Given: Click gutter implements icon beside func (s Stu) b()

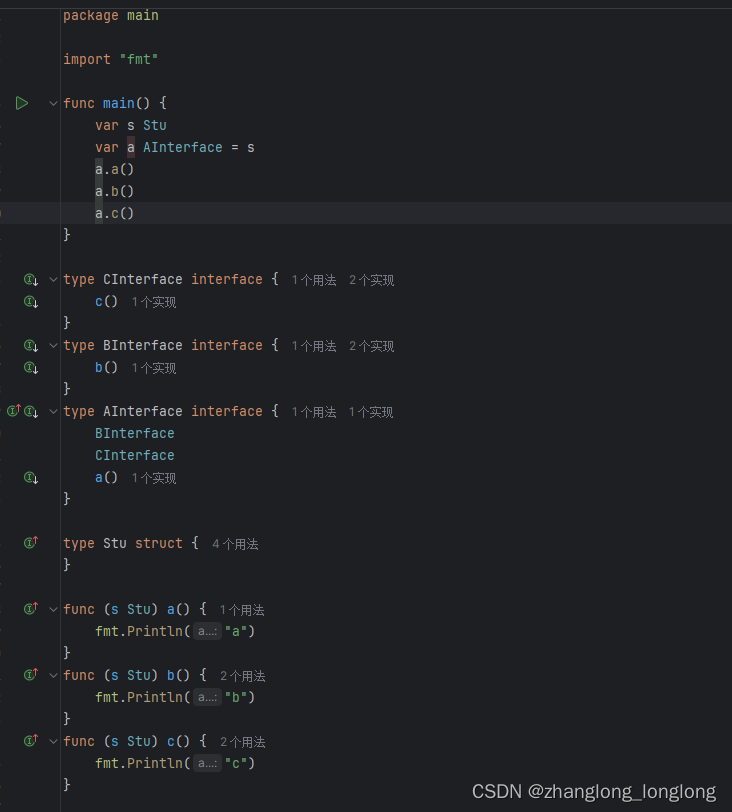Looking at the screenshot, I should tap(31, 675).
